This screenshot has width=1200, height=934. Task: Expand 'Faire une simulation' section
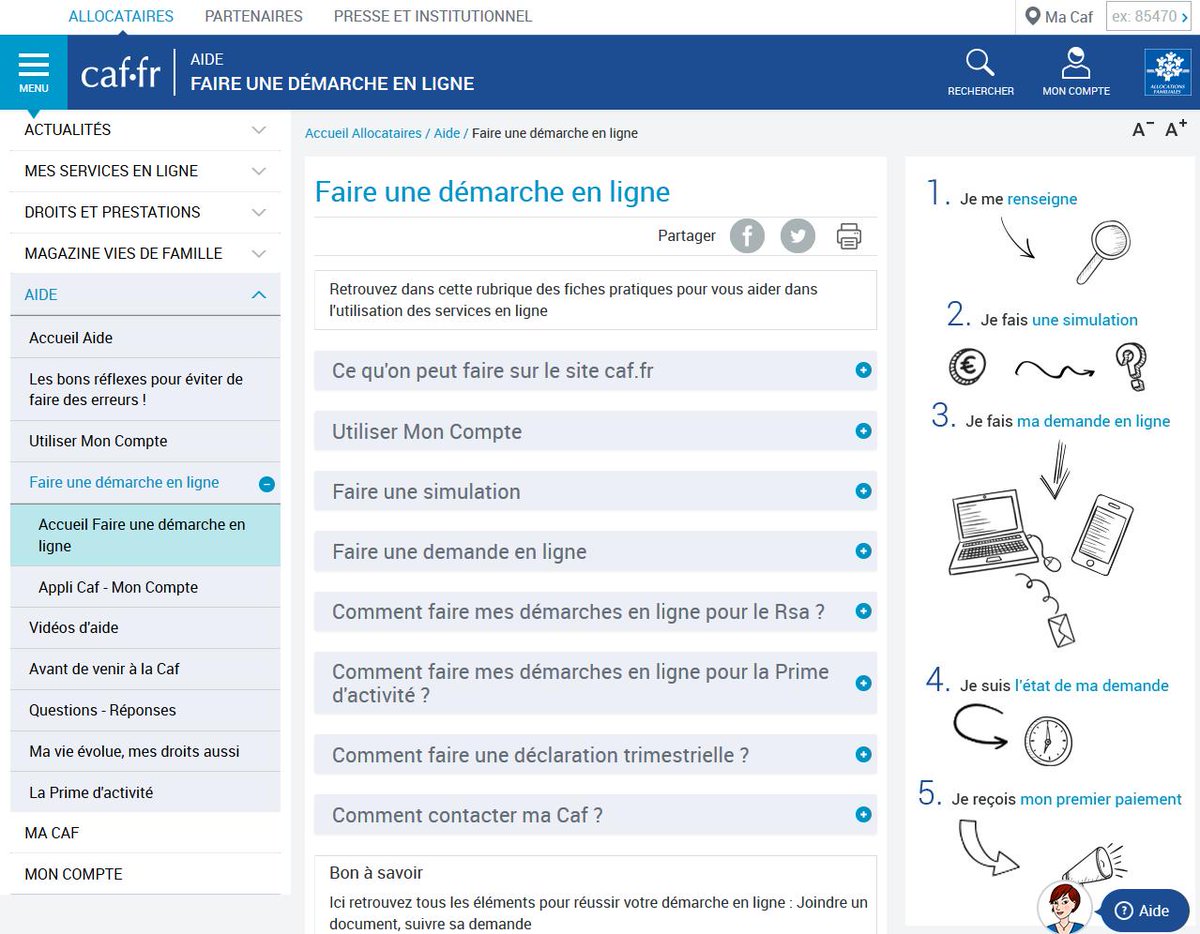pyautogui.click(x=595, y=492)
